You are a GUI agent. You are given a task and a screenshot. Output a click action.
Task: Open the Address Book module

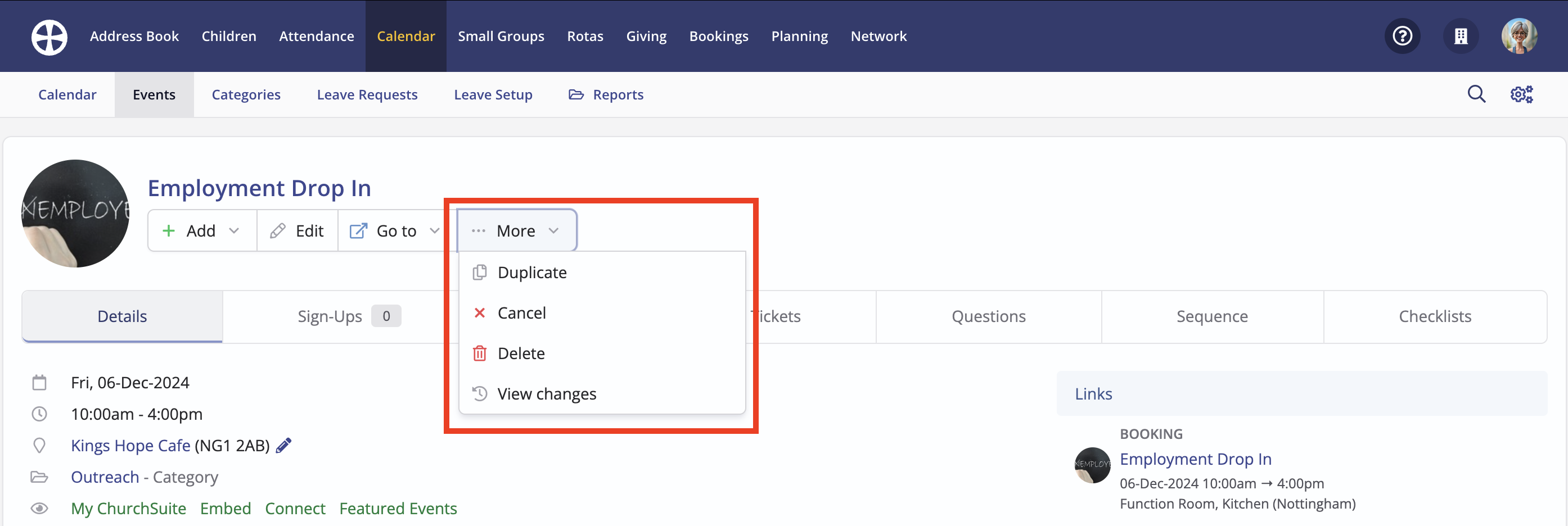134,37
